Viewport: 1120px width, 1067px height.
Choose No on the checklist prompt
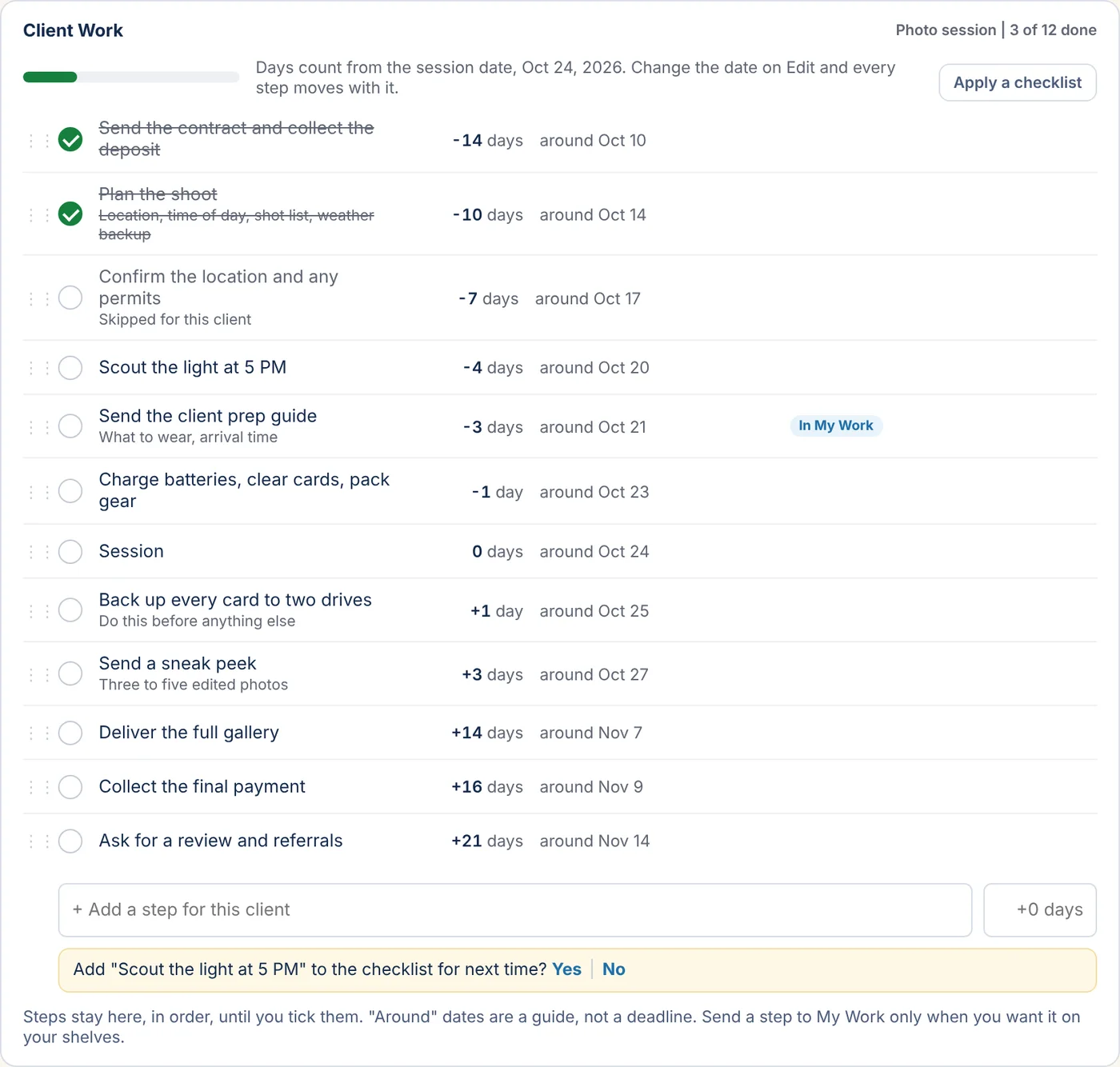tap(614, 969)
